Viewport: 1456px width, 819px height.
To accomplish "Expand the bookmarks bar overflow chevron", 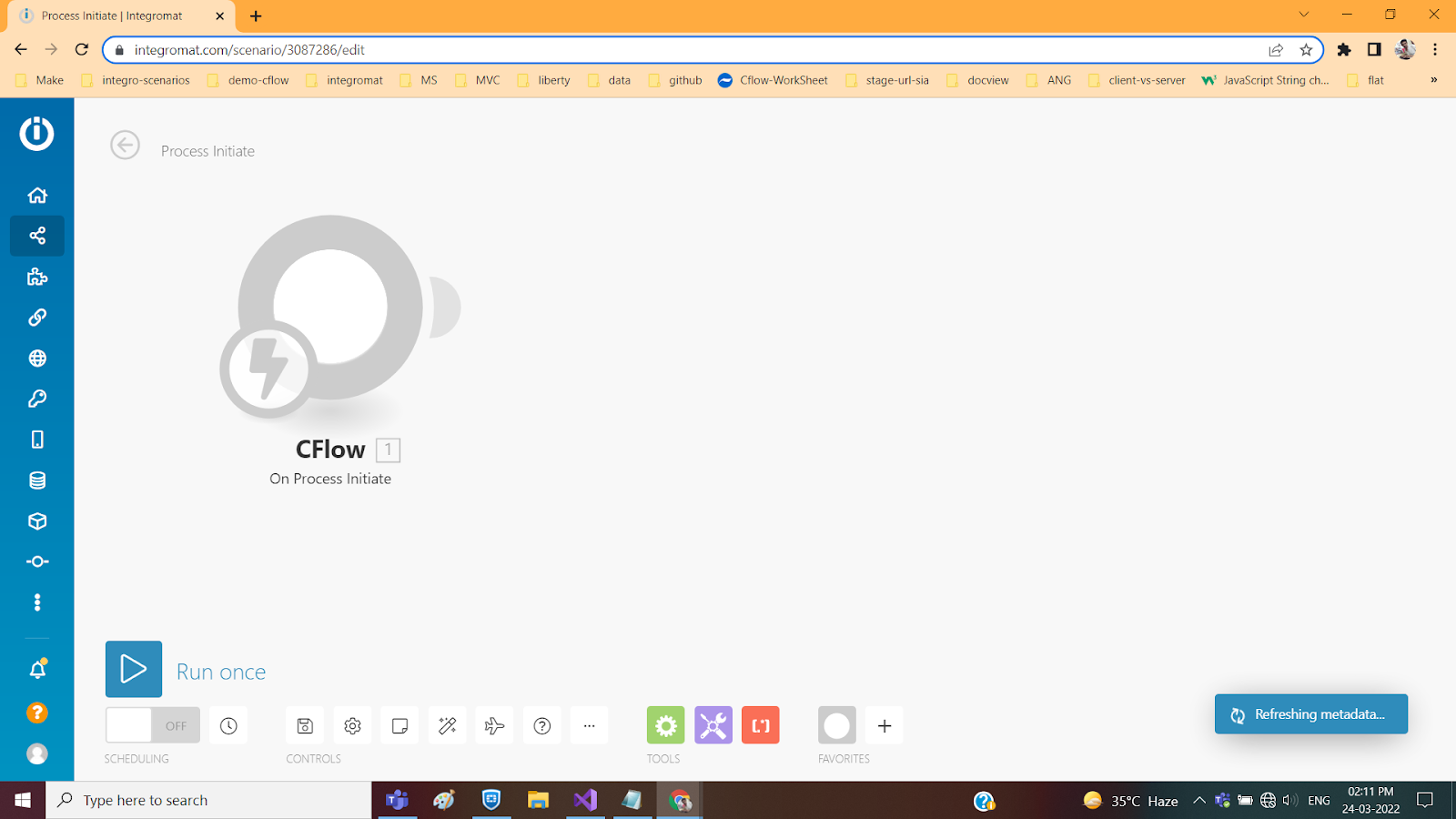I will 1434,80.
